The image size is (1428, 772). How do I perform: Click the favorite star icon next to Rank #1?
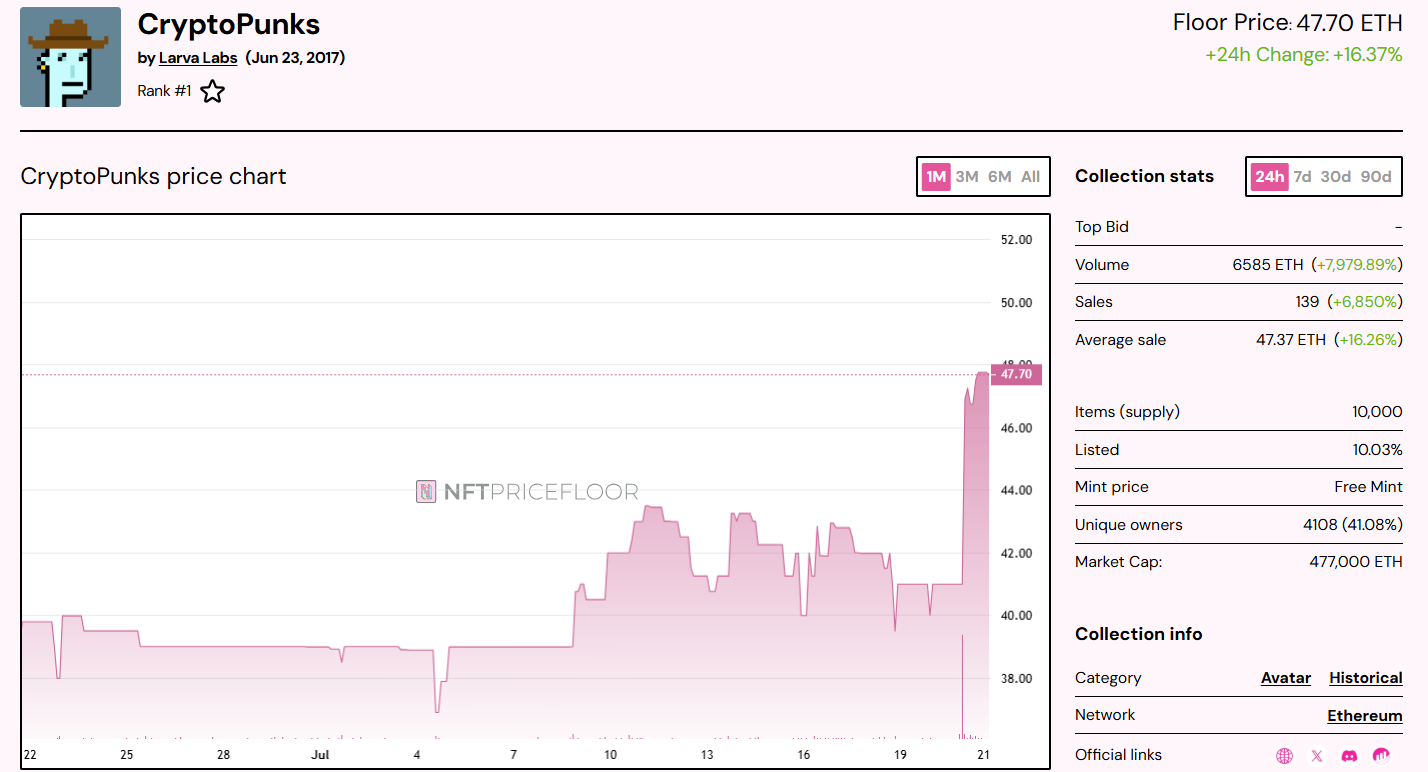tap(212, 92)
